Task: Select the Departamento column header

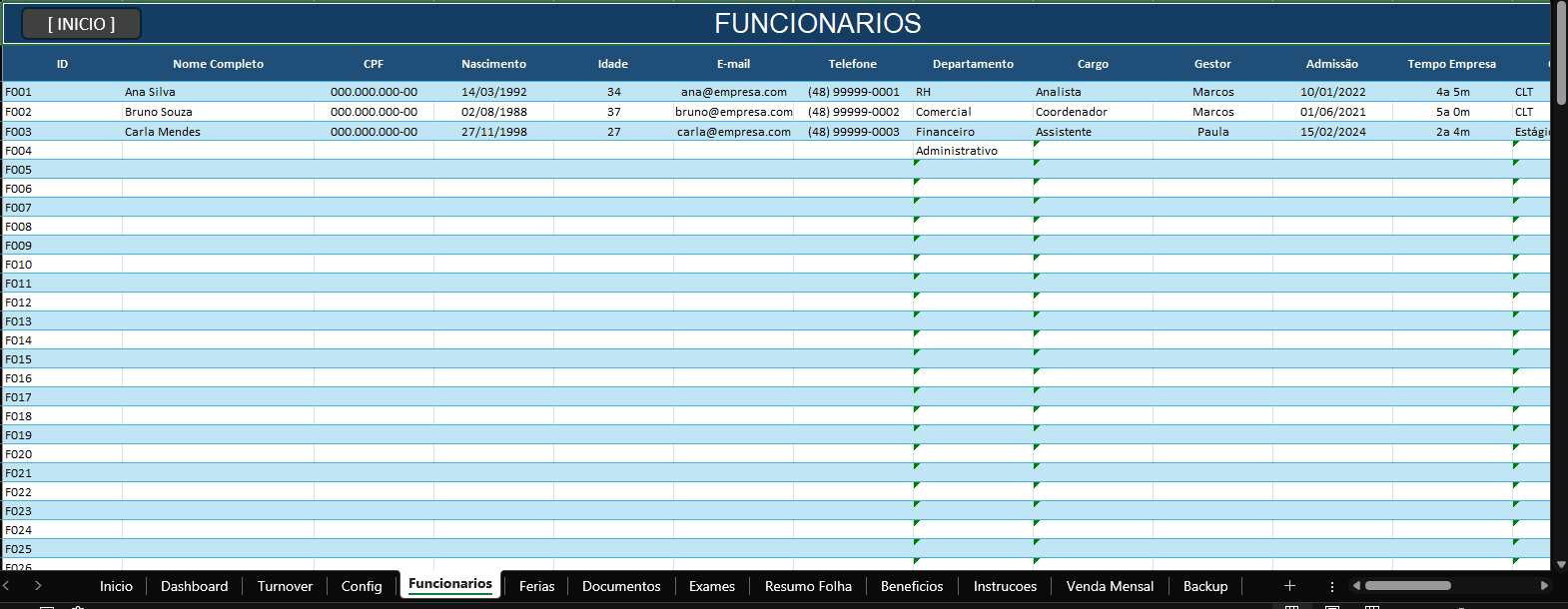Action: point(973,64)
